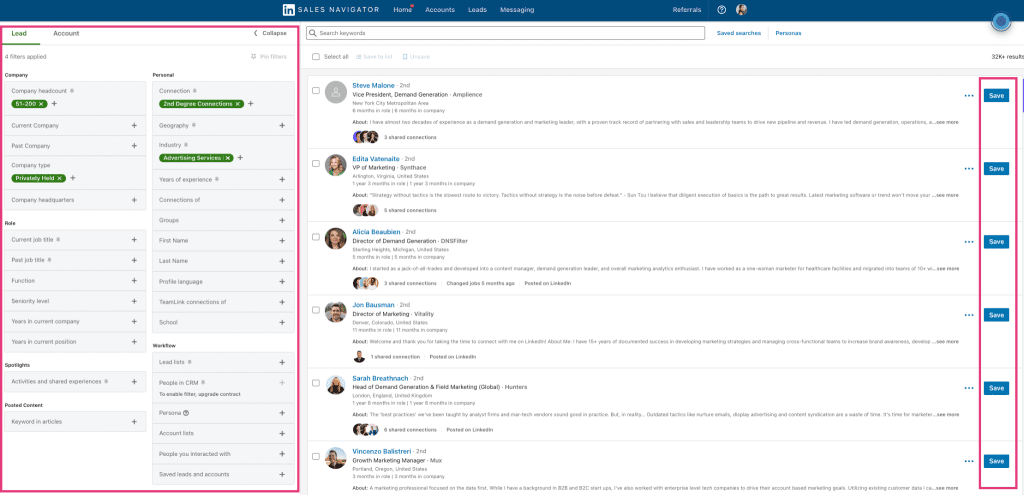
Task: Go to Home in top navigation
Action: tap(403, 10)
